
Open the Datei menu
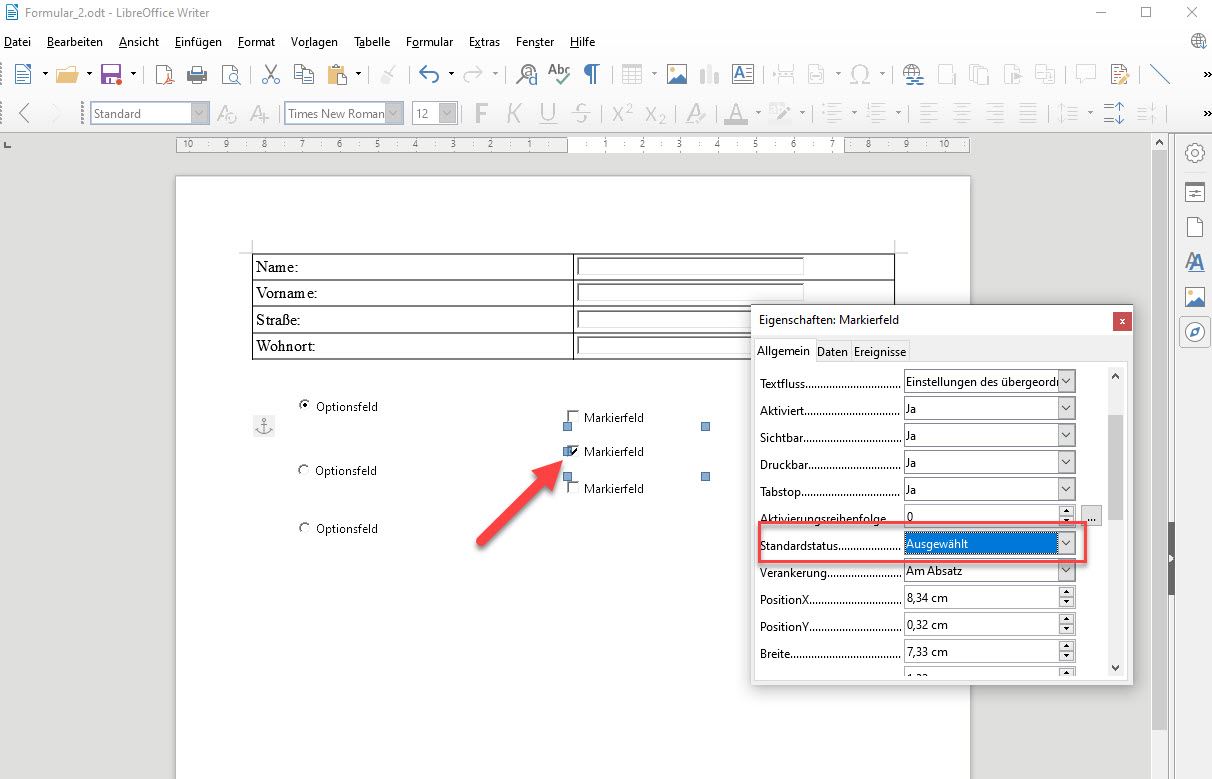point(18,42)
